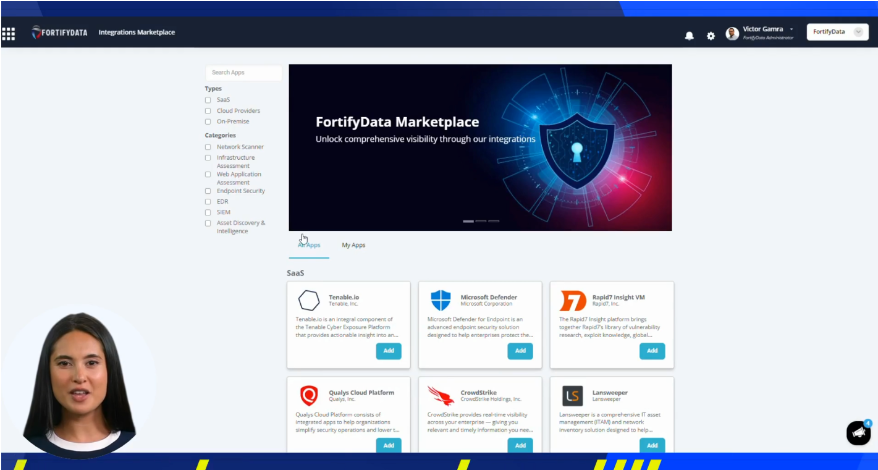This screenshot has width=878, height=470.
Task: Check the SIEM category
Action: [x=208, y=213]
